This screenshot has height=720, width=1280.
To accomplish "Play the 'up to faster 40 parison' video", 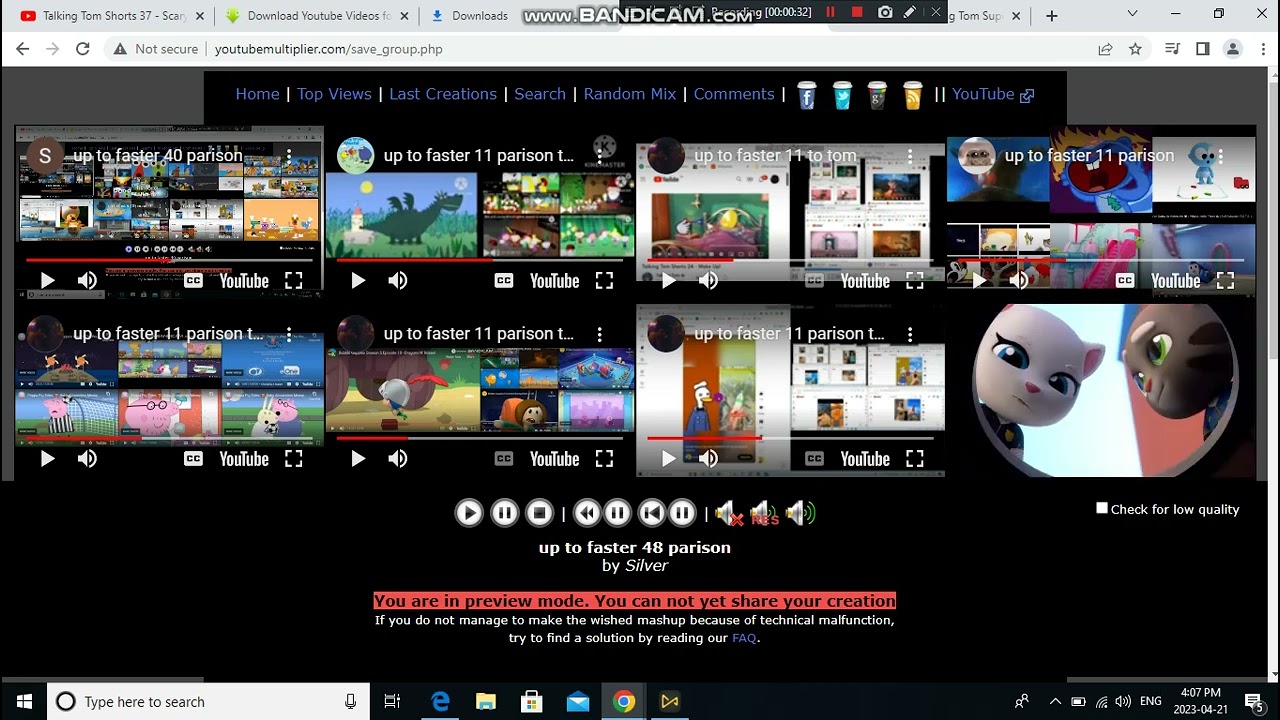I will tap(47, 281).
